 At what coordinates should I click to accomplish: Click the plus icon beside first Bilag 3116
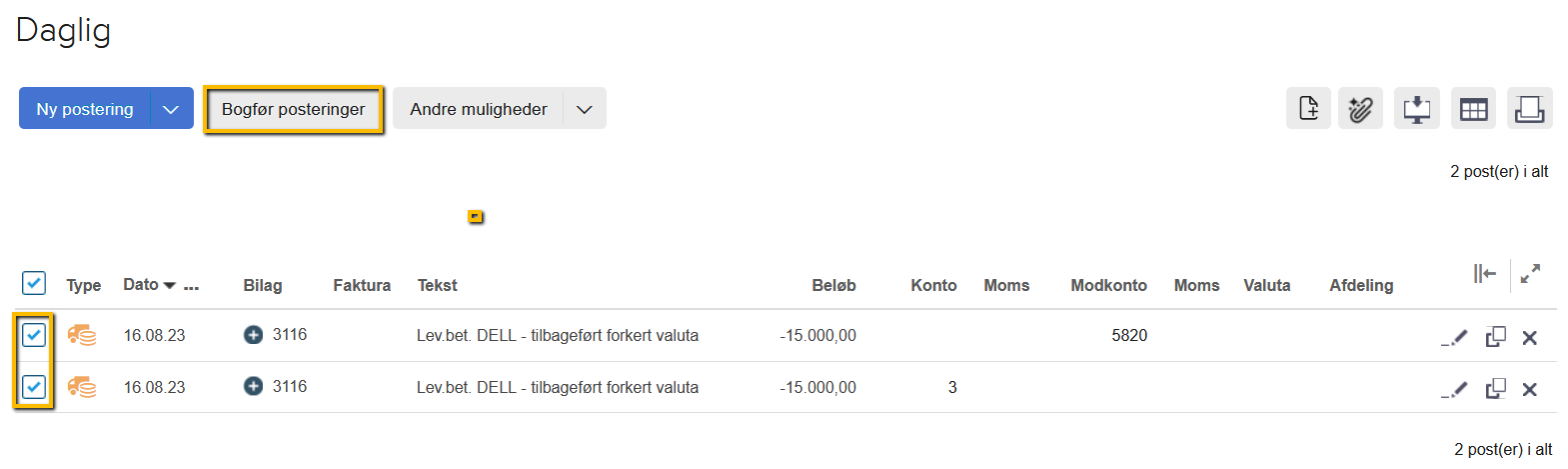254,335
